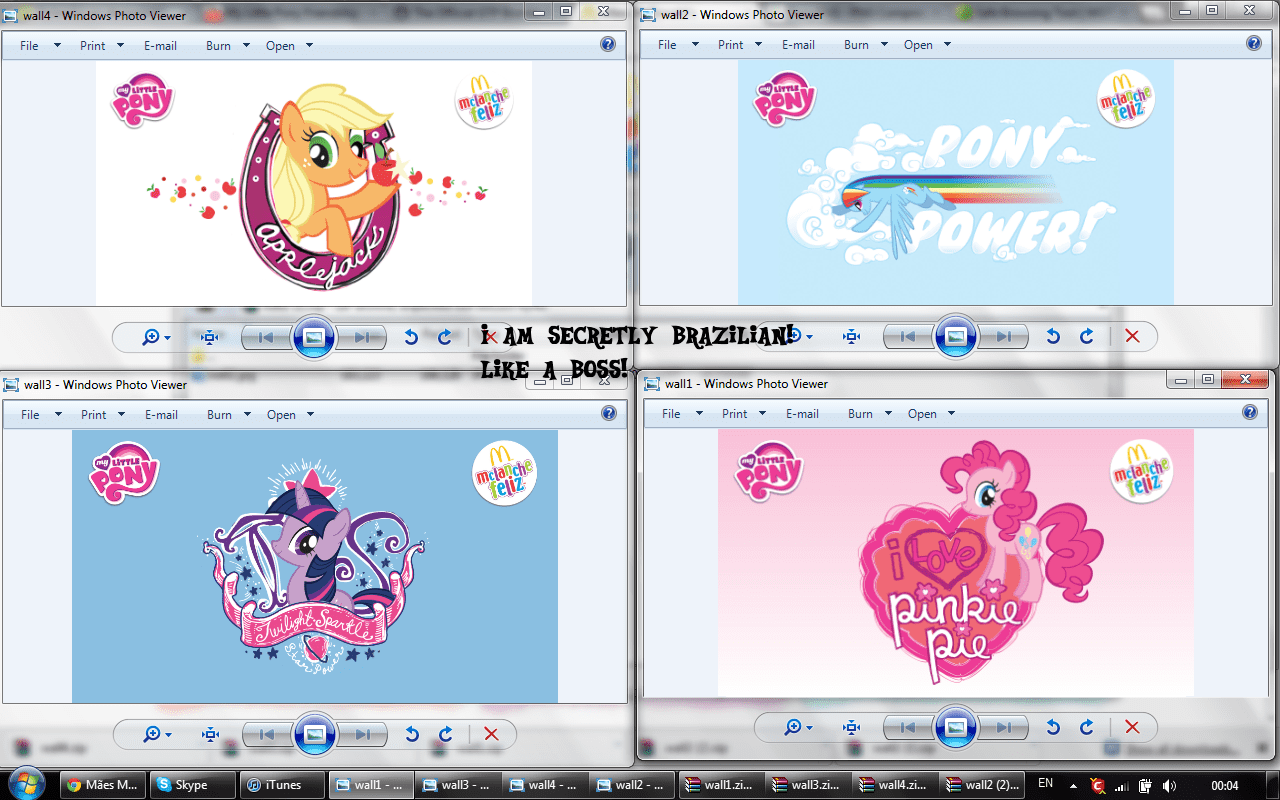
Task: Fit to window in wall1 viewer
Action: 851,727
